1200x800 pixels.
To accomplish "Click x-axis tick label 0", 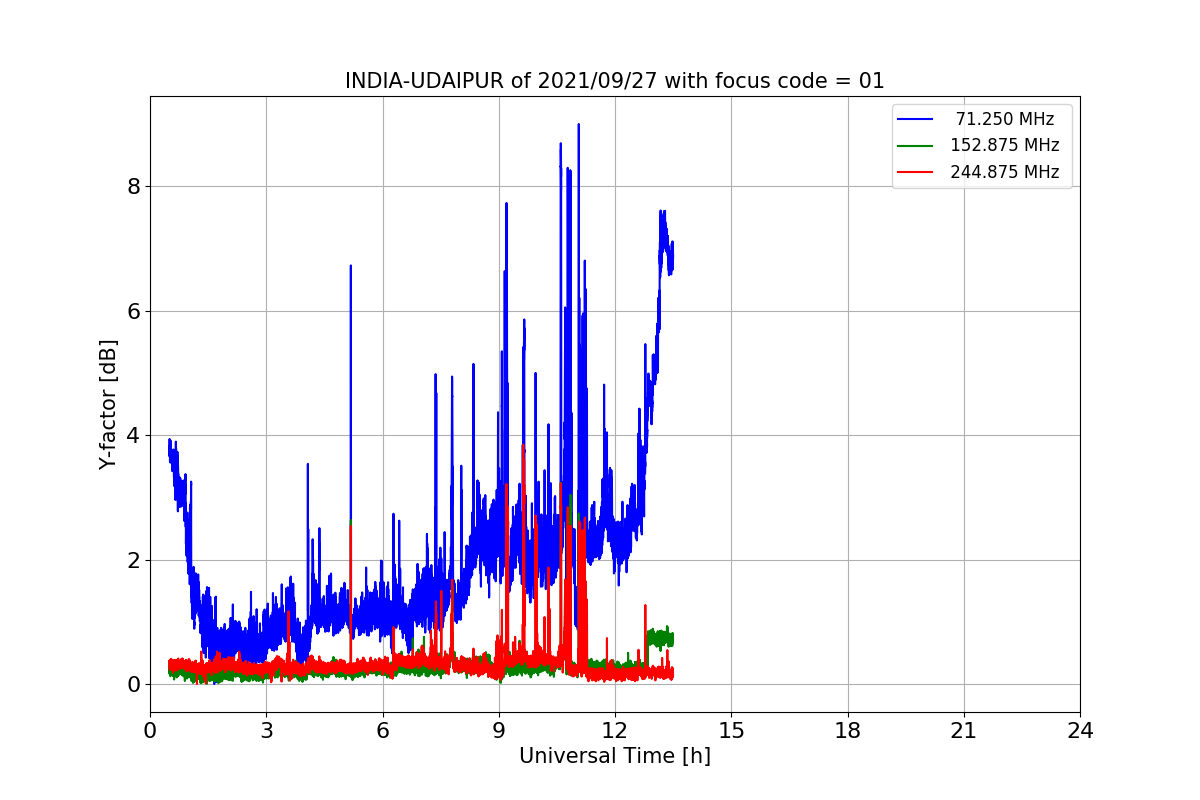I will click(150, 730).
